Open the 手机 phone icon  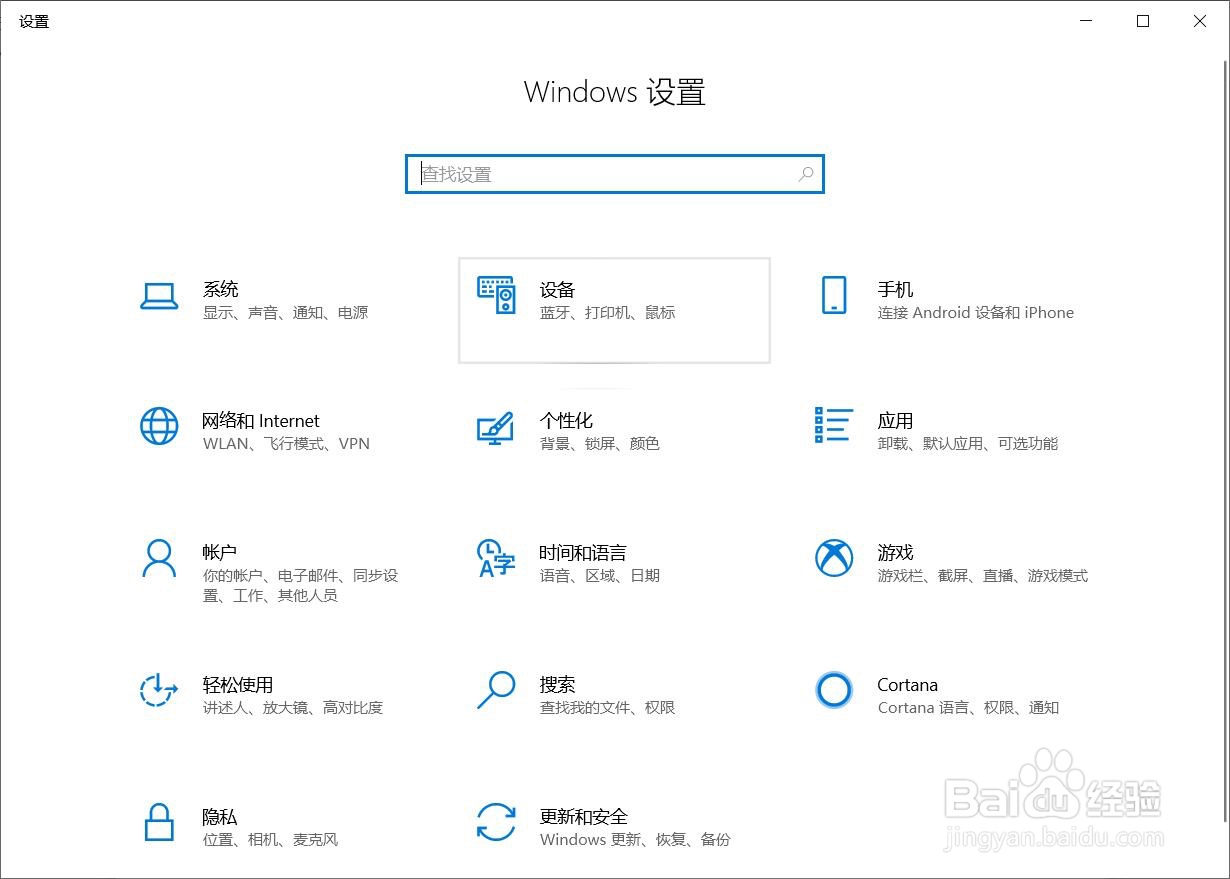pos(834,296)
